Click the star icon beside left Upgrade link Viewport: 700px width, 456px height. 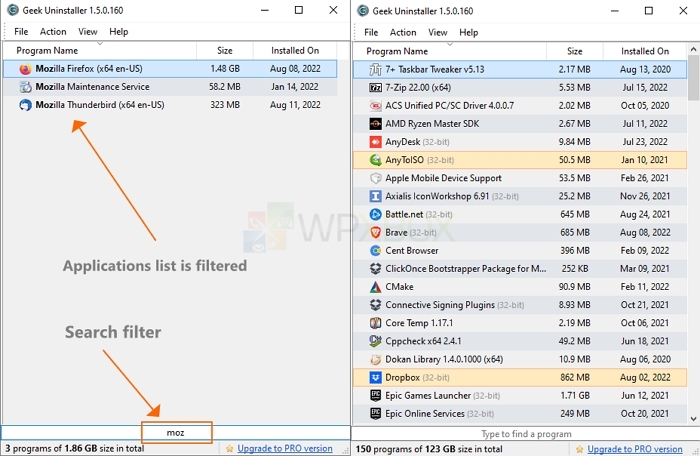click(x=229, y=448)
